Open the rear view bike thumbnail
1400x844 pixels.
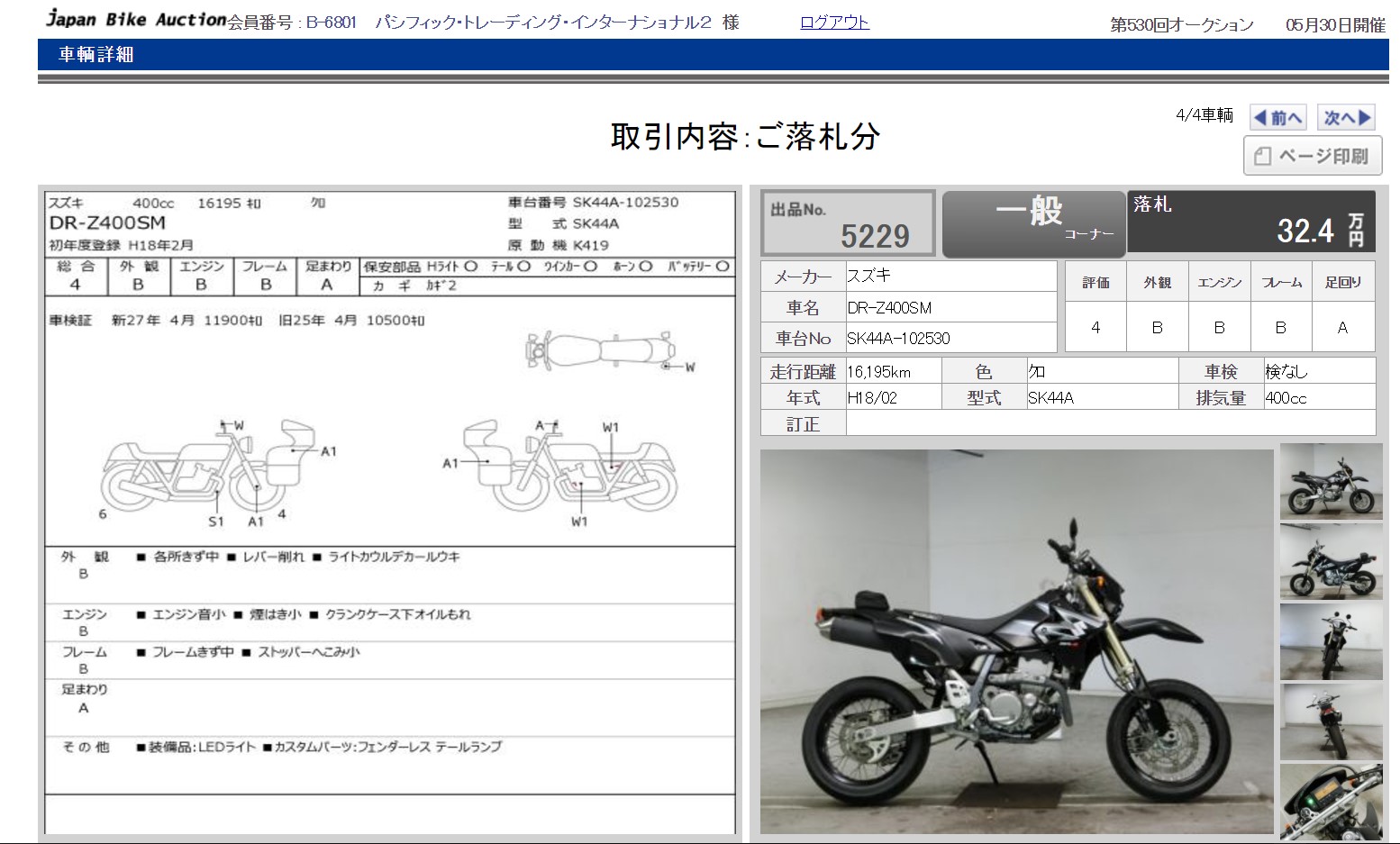pyautogui.click(x=1331, y=721)
